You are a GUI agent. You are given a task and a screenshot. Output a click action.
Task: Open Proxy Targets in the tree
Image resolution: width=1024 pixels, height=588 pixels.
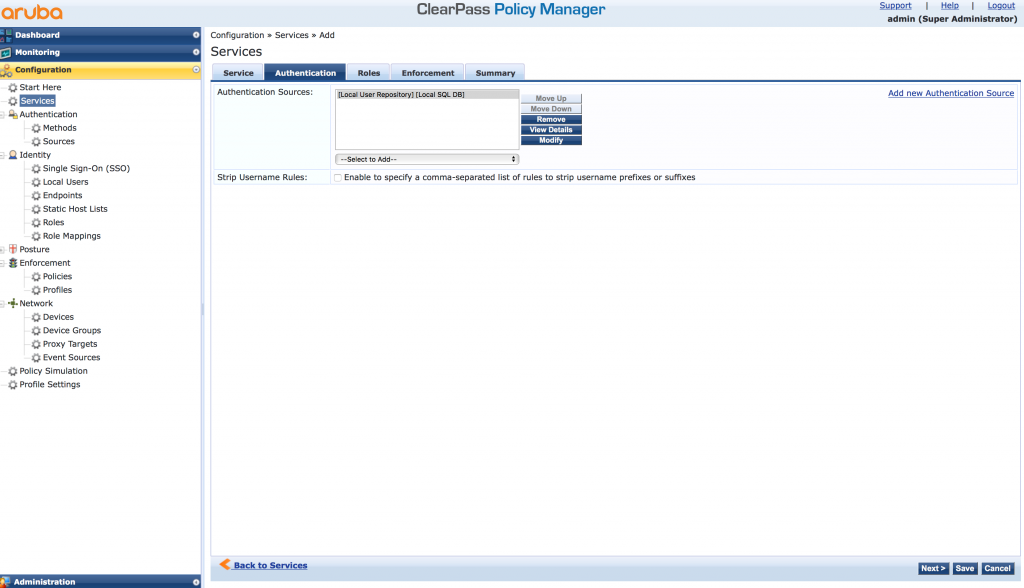(x=70, y=344)
